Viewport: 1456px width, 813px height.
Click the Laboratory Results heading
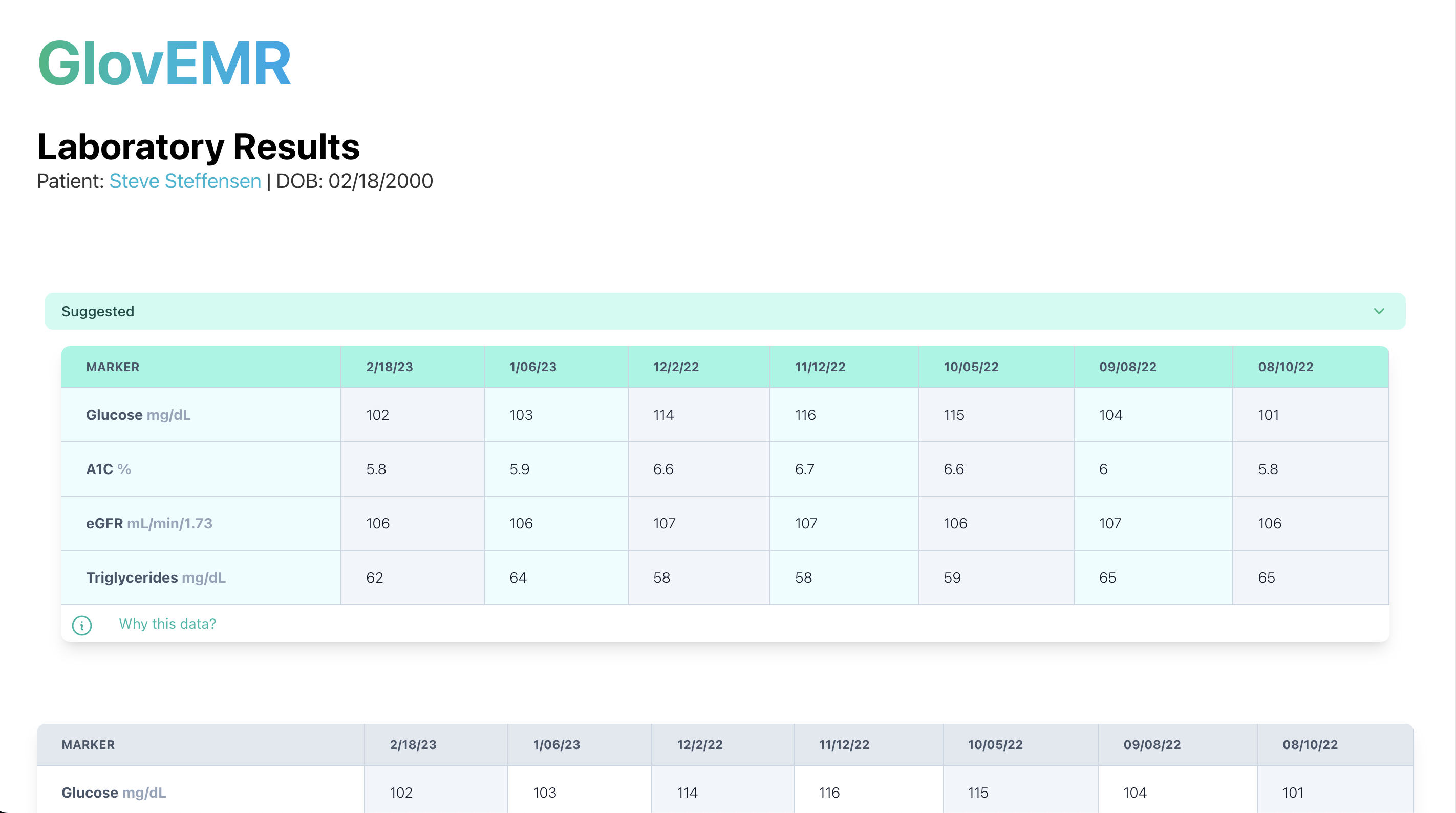point(199,147)
